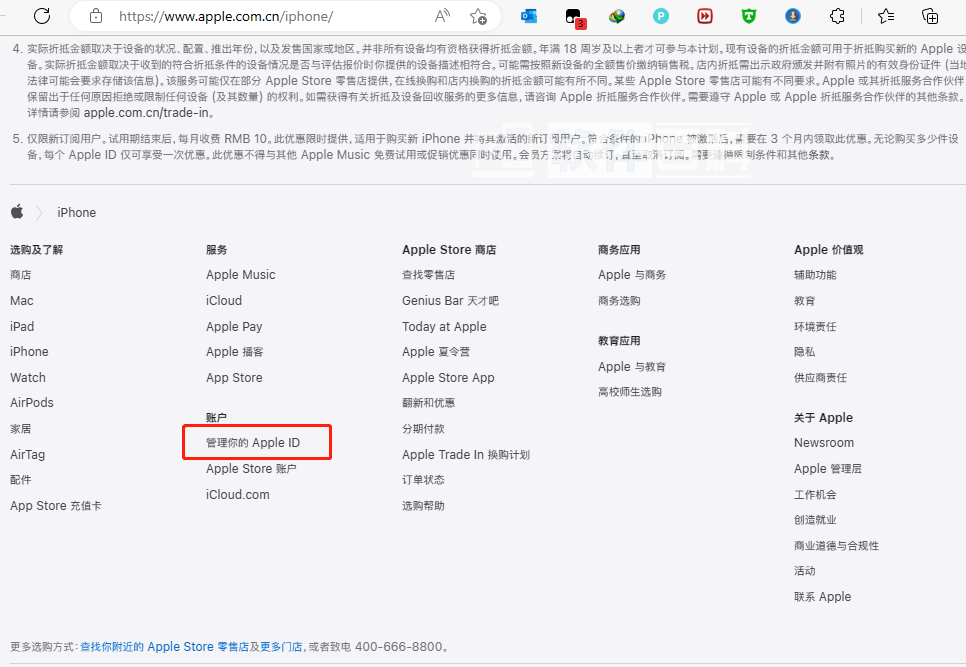
Task: Open the Newsroom link
Action: tap(823, 443)
